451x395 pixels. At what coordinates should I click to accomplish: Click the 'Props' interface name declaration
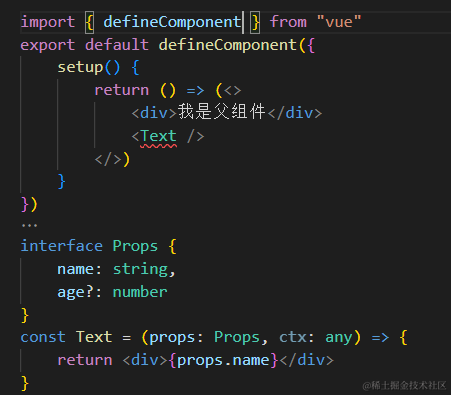point(135,246)
